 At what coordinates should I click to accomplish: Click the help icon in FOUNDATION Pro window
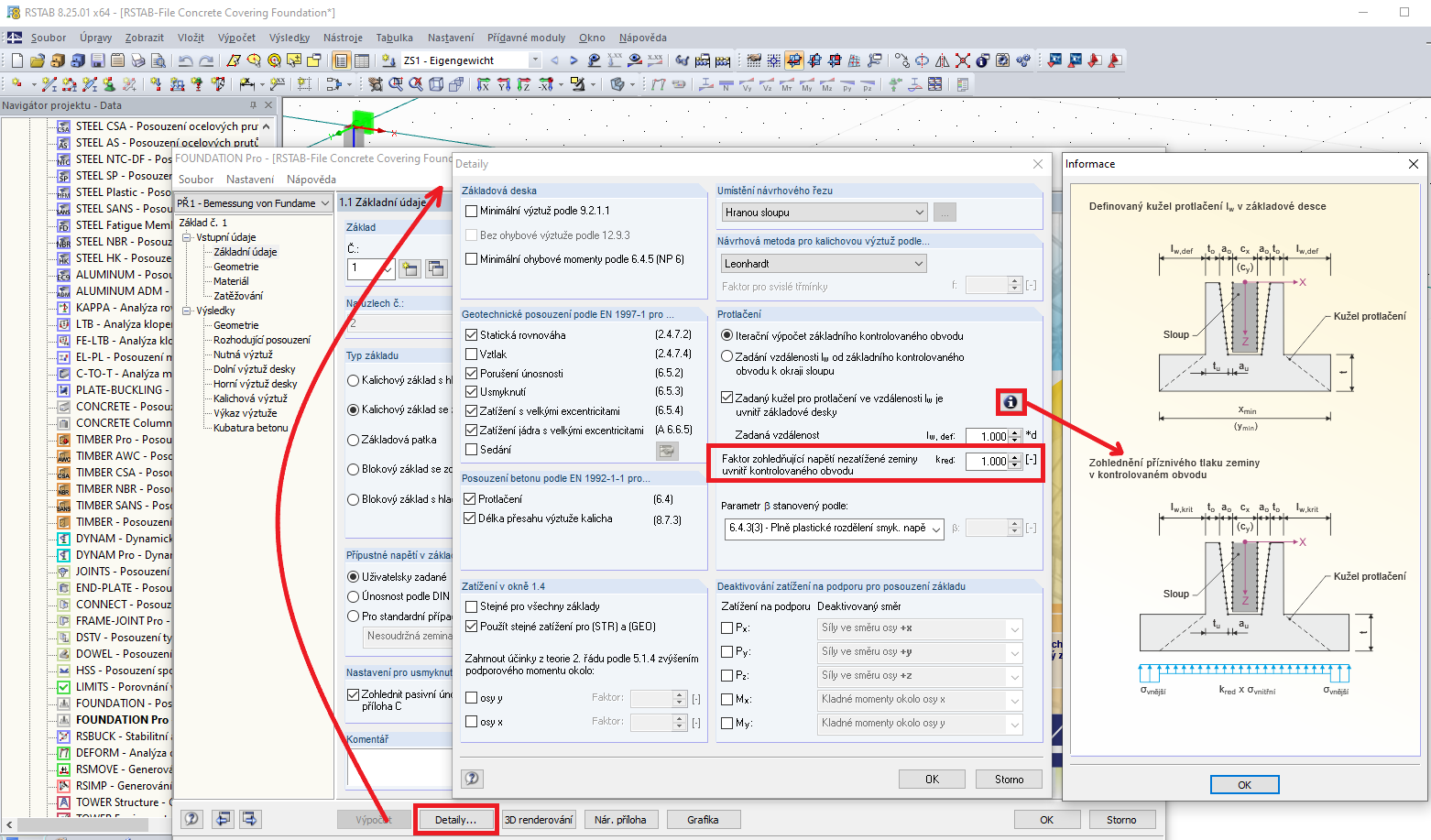[x=191, y=819]
